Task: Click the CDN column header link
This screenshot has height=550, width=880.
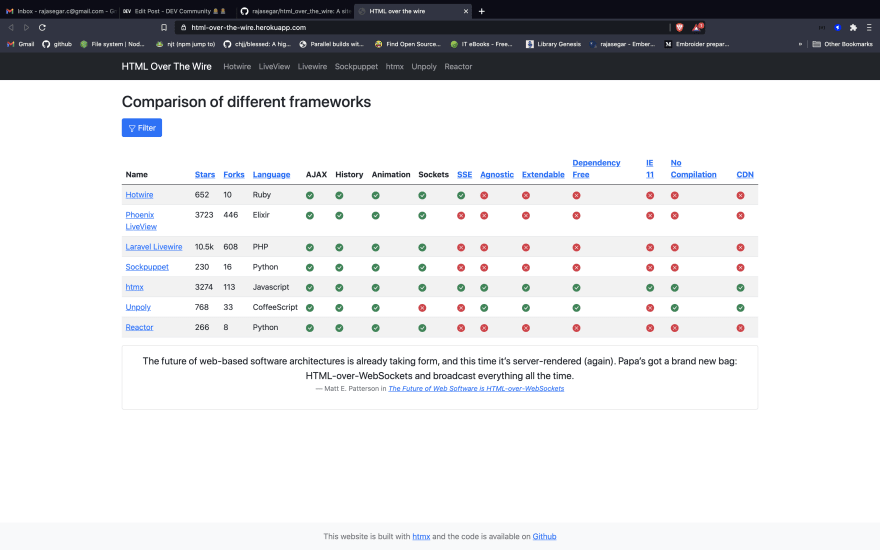Action: tap(745, 175)
